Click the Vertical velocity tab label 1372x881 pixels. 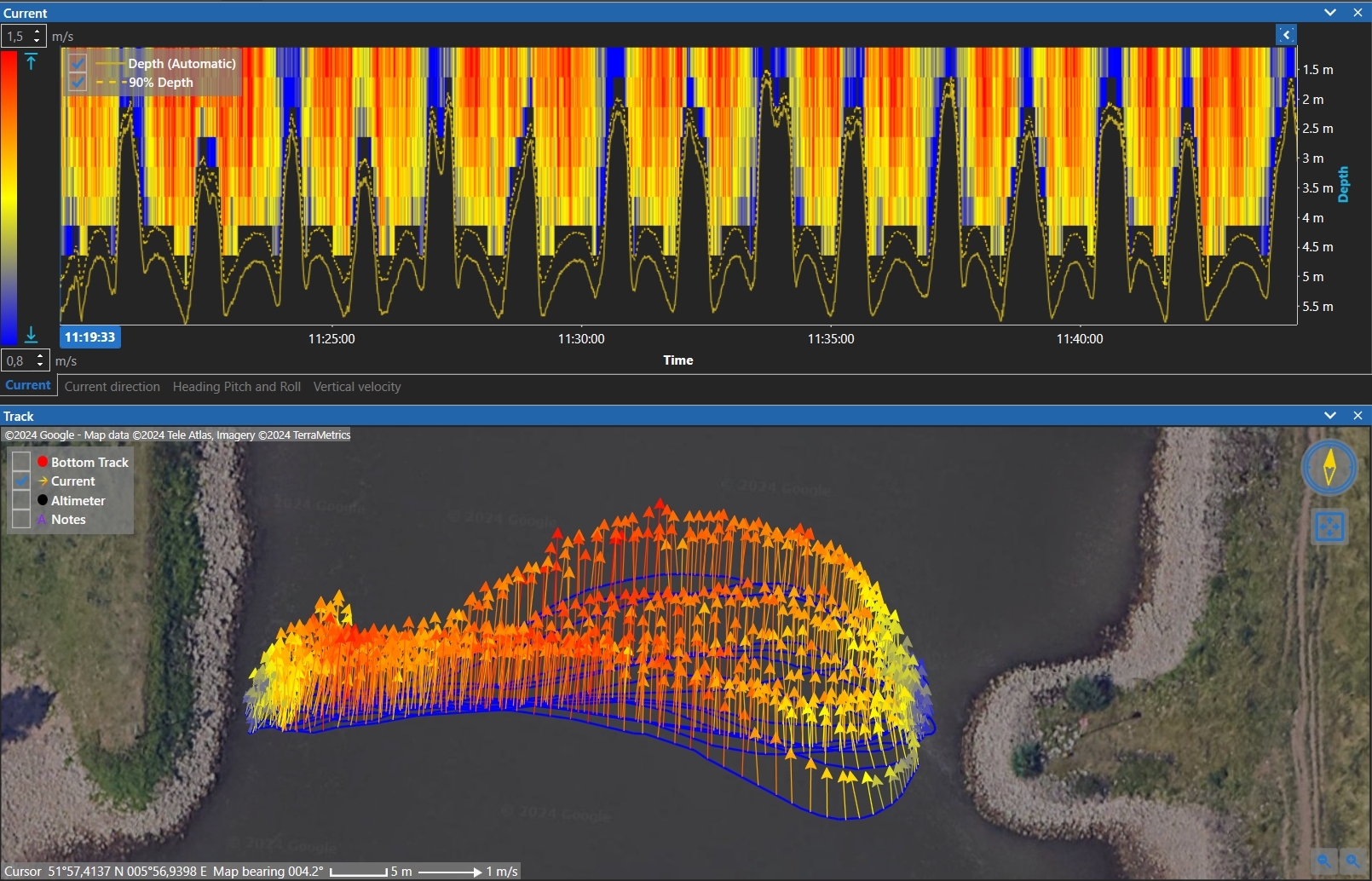coord(357,387)
